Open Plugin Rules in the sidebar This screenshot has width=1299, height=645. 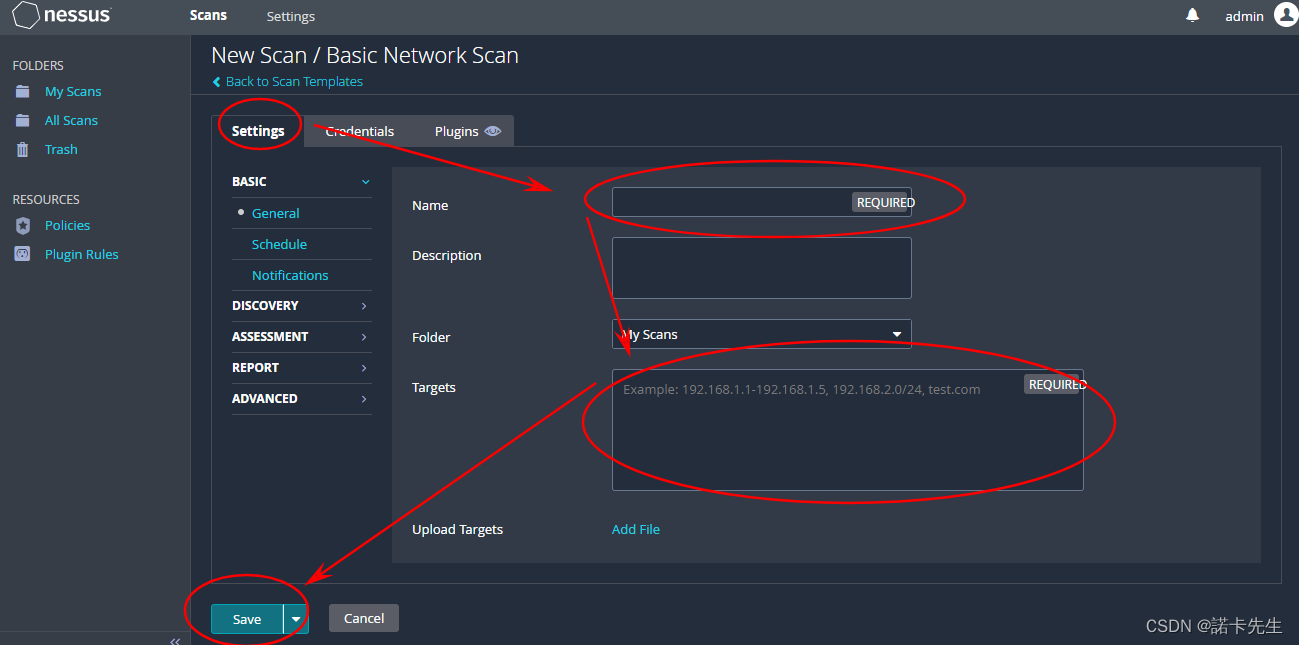coord(82,254)
